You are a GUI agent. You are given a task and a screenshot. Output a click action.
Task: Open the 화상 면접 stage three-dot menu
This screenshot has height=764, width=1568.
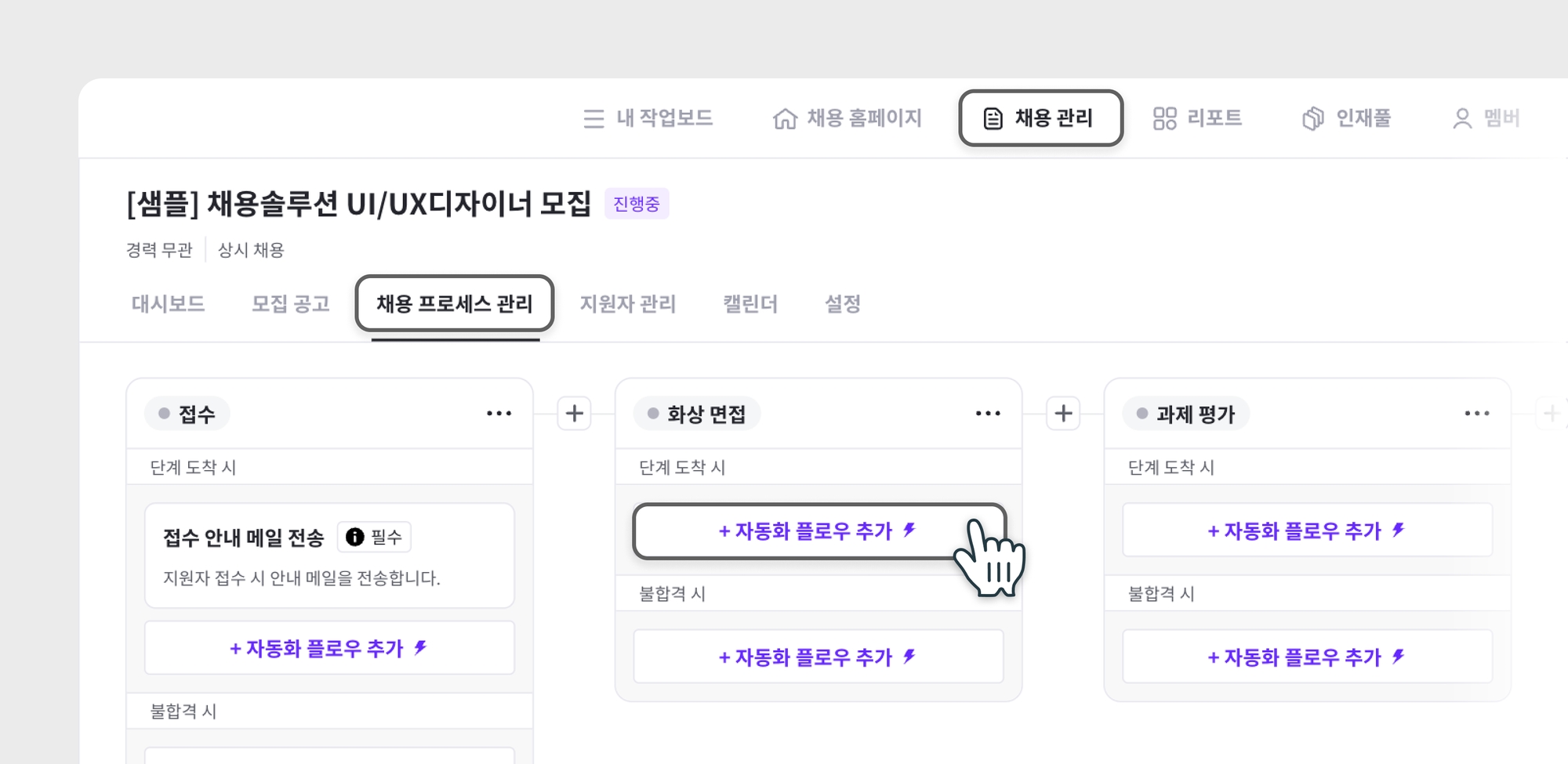click(988, 413)
